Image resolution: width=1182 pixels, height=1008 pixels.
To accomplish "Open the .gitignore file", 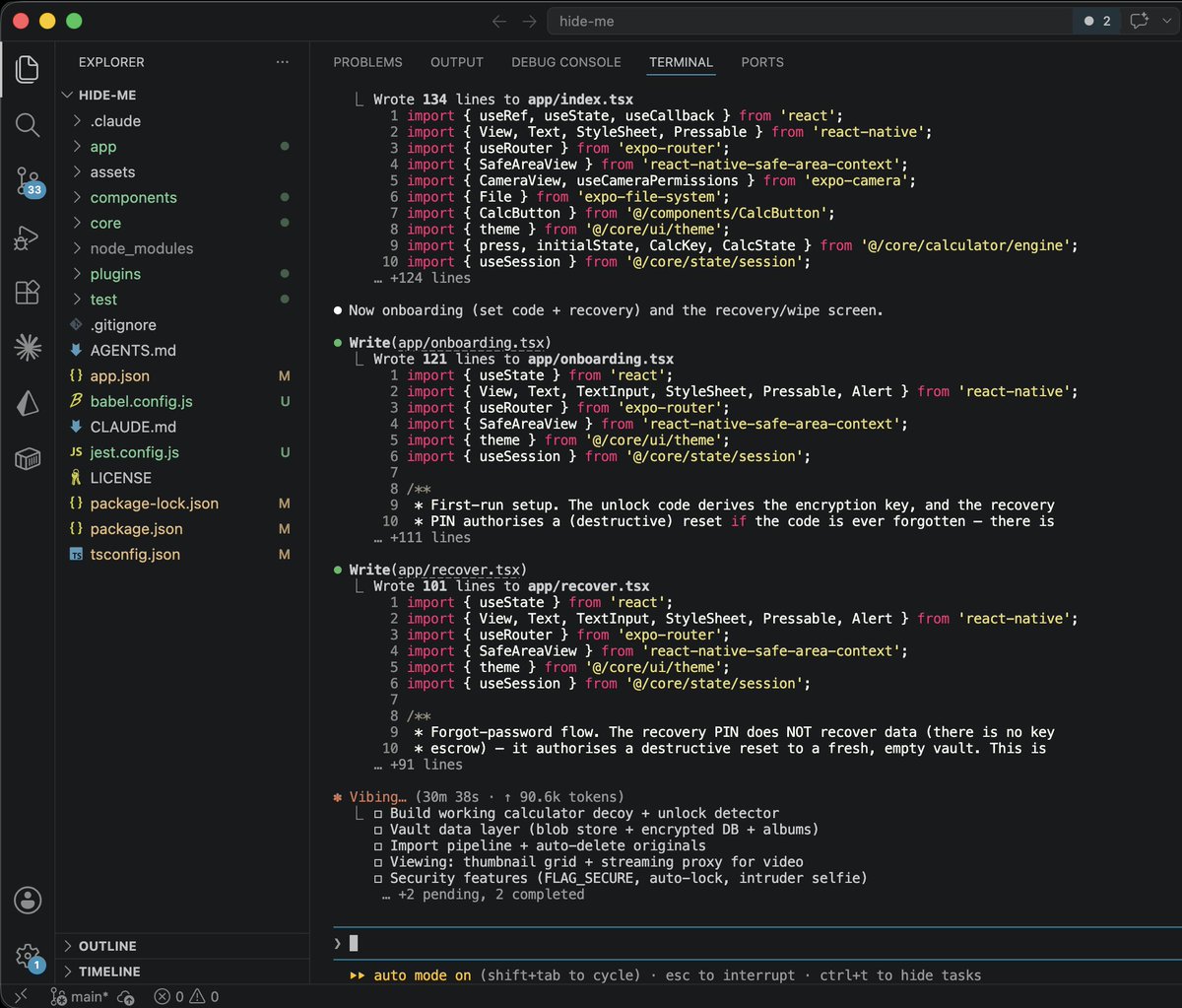I will 182,325.
